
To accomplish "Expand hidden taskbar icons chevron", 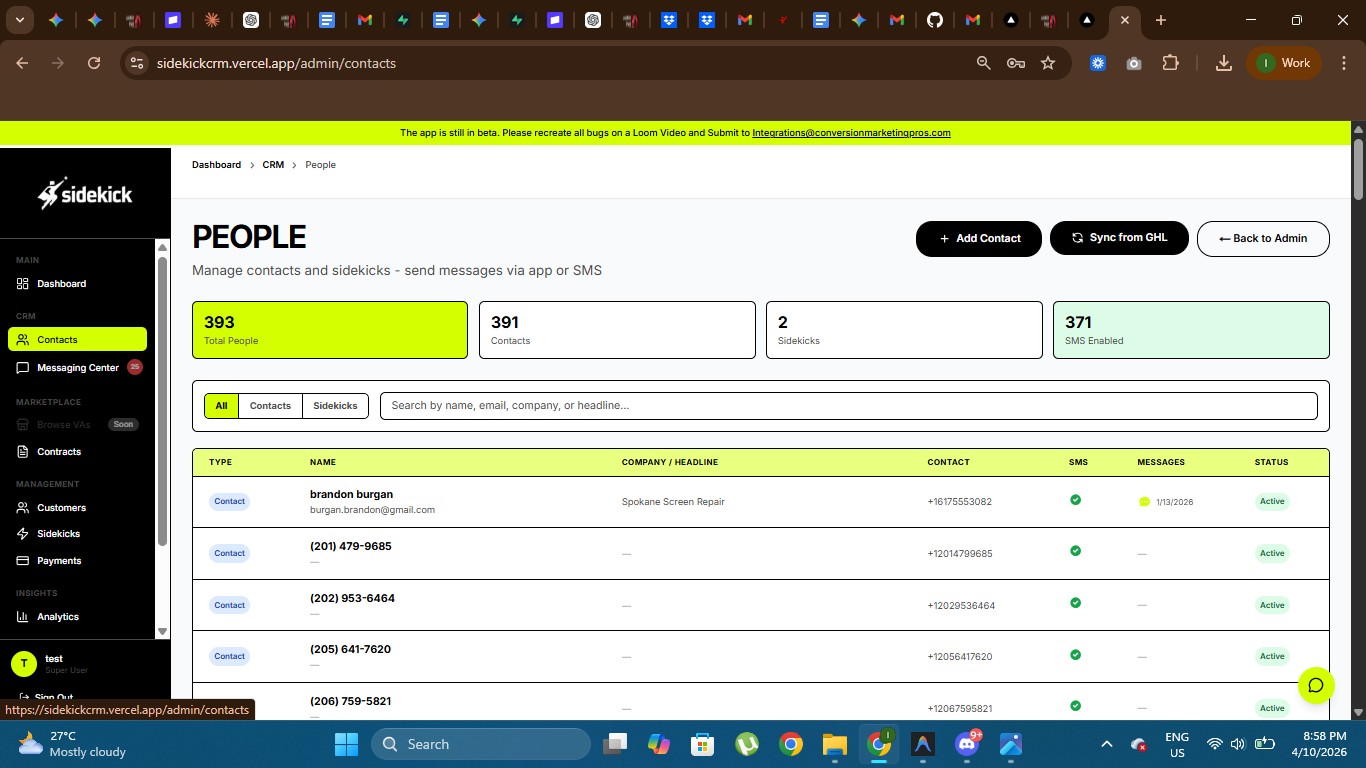I will pos(1106,744).
